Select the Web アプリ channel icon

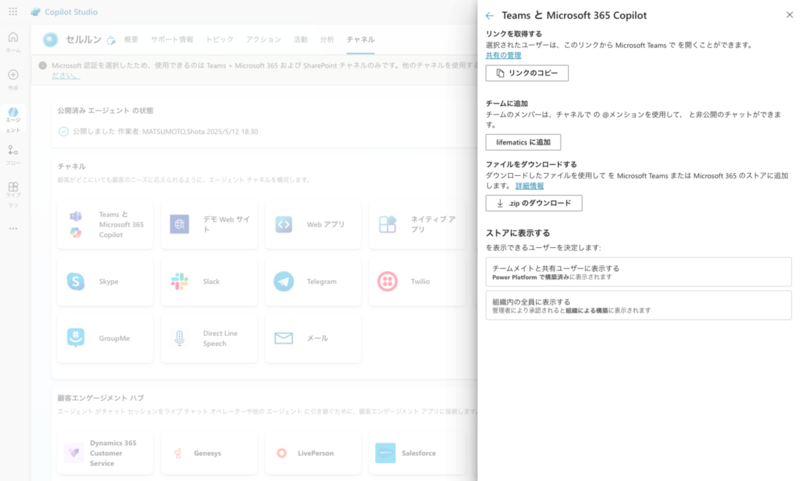point(284,224)
